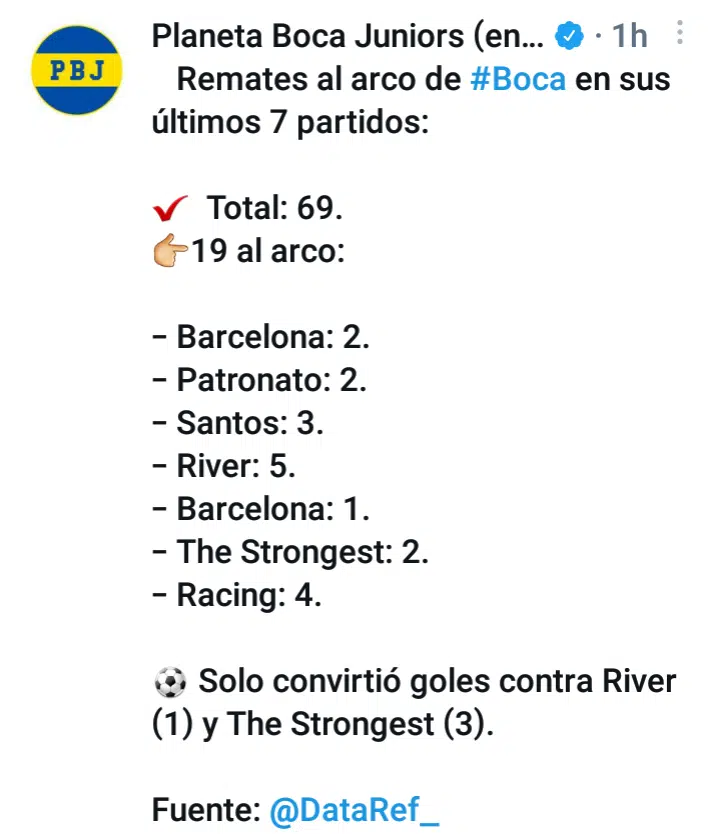The height and width of the screenshot is (834, 719).
Task: Click the "Total: 69." text
Action: click(x=275, y=209)
